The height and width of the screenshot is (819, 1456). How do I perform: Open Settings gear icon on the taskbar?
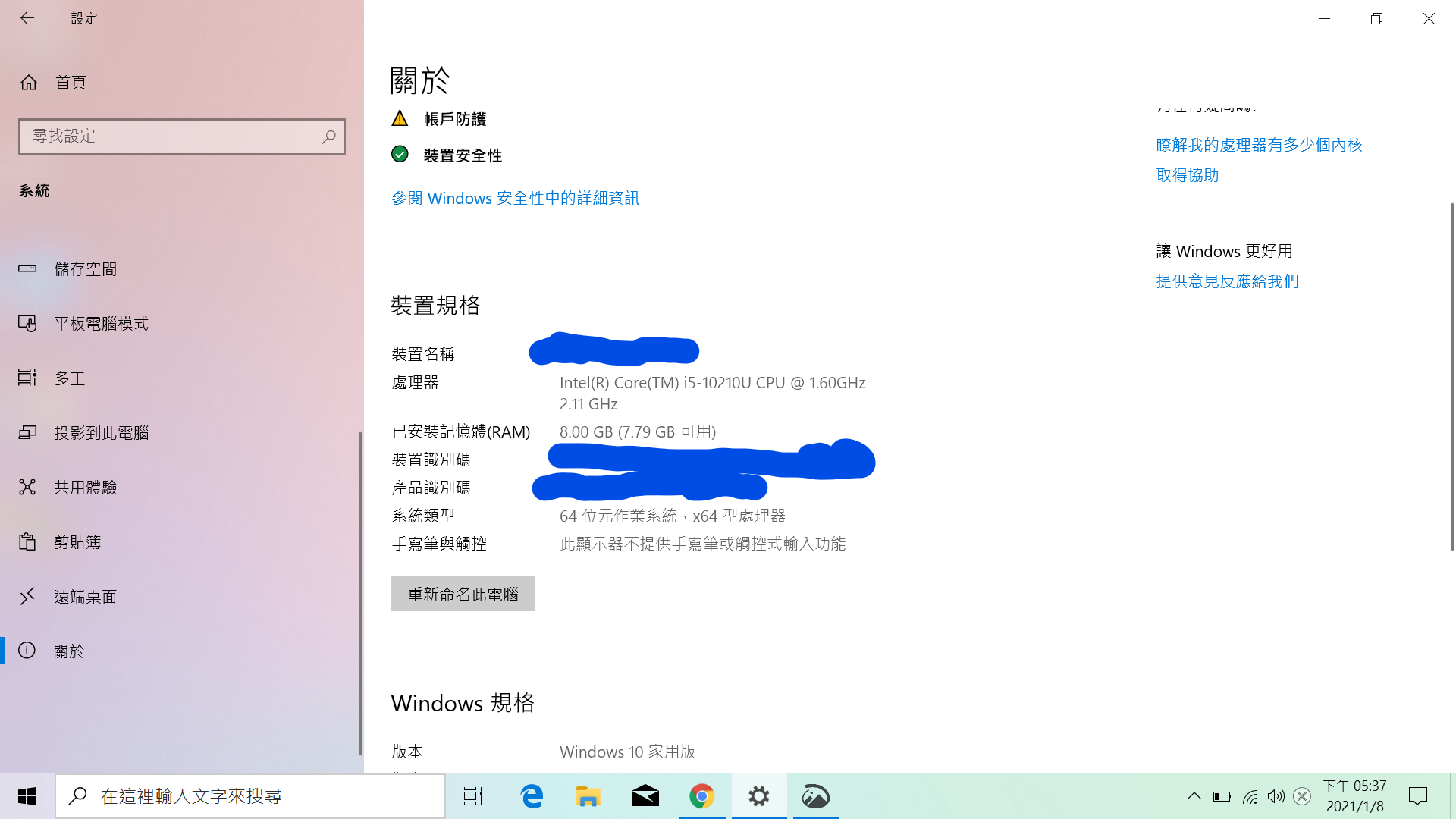point(759,796)
